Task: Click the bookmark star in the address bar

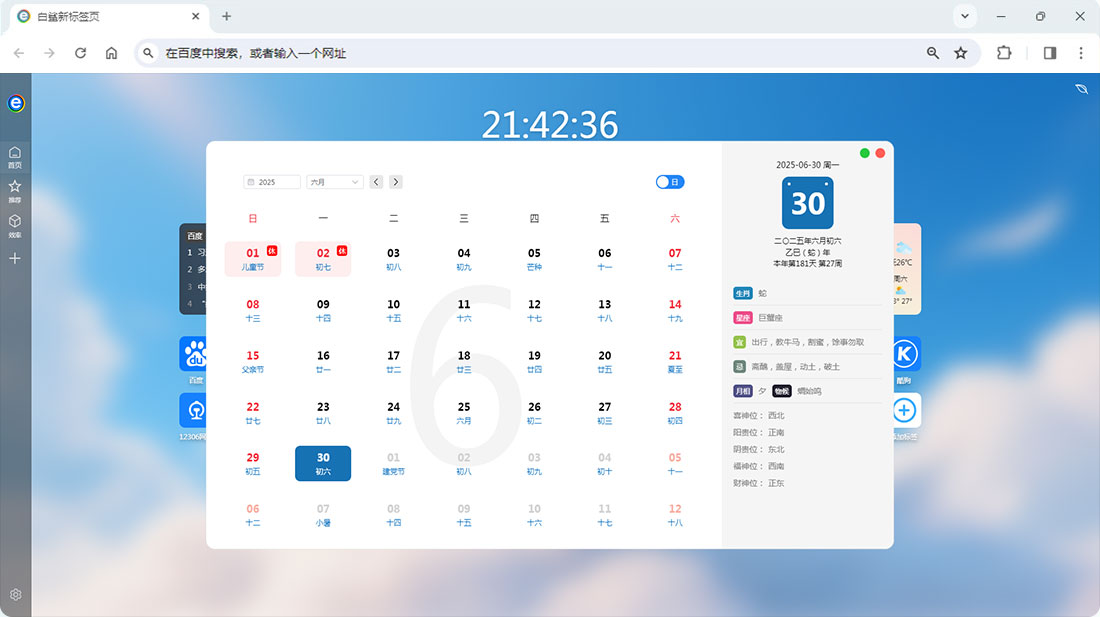Action: [961, 52]
